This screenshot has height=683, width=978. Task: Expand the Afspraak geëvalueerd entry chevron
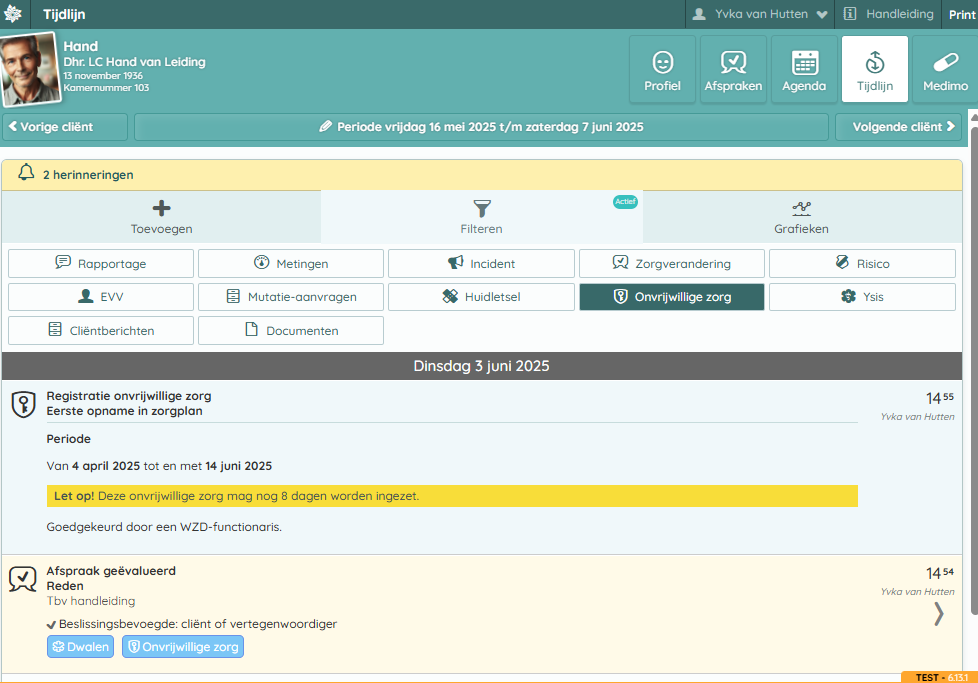pyautogui.click(x=938, y=614)
